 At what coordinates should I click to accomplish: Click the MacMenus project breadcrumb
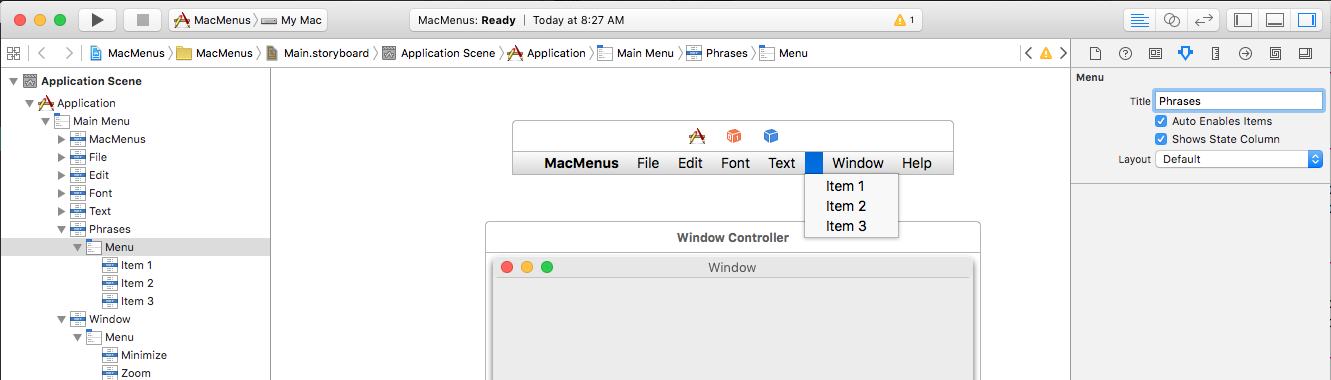128,53
